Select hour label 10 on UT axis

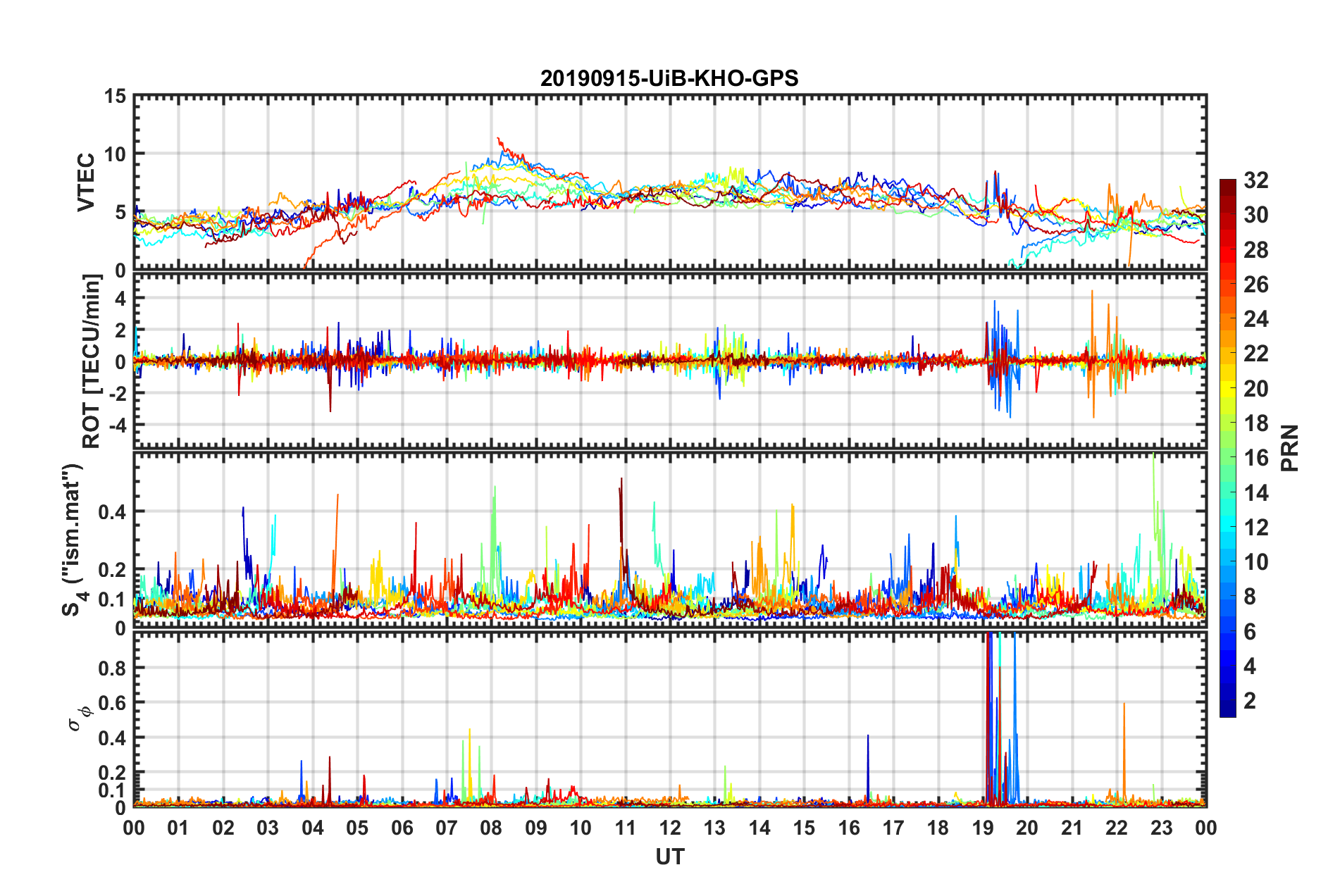[x=581, y=828]
